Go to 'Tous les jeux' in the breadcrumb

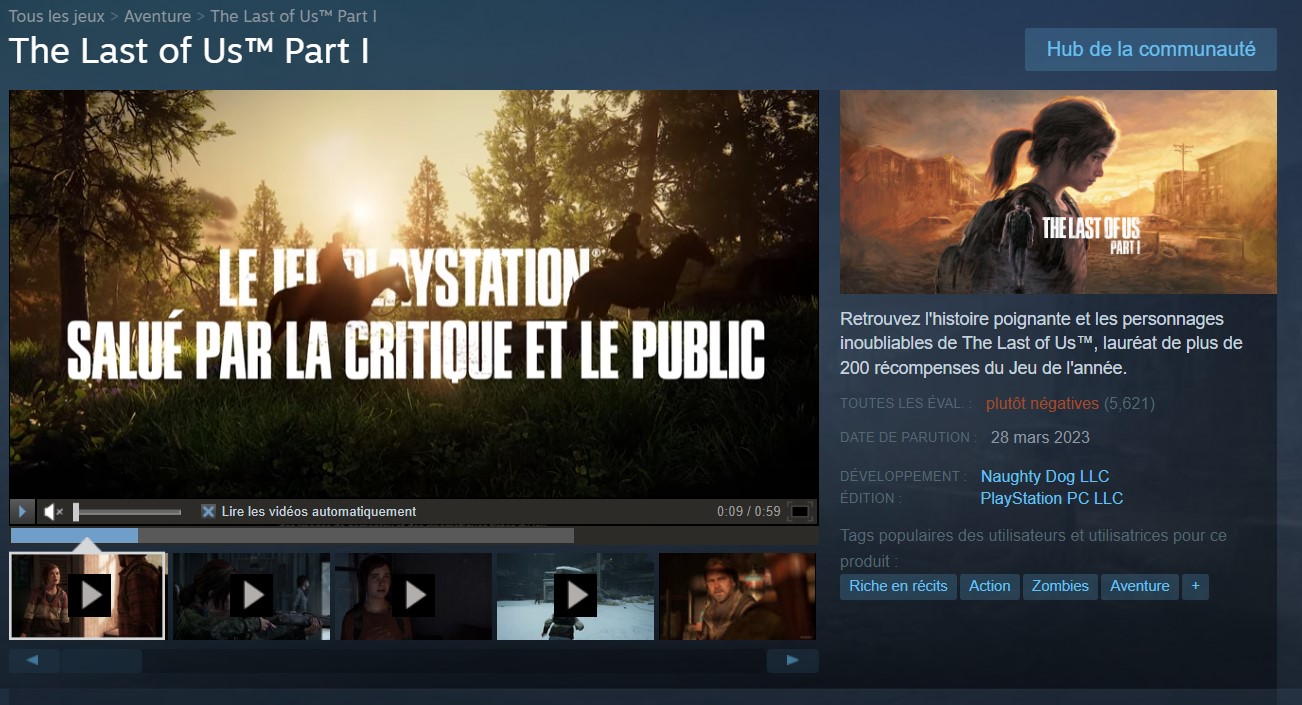click(56, 16)
